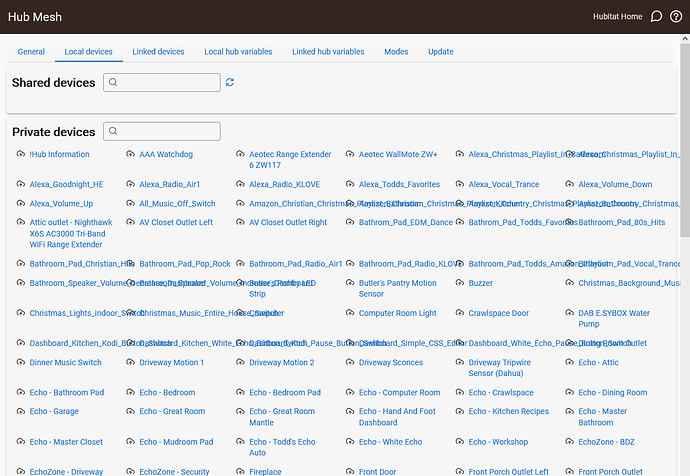Share icon beside Aeotec Range Extender
Screen dimensions: 690x476
(240, 154)
